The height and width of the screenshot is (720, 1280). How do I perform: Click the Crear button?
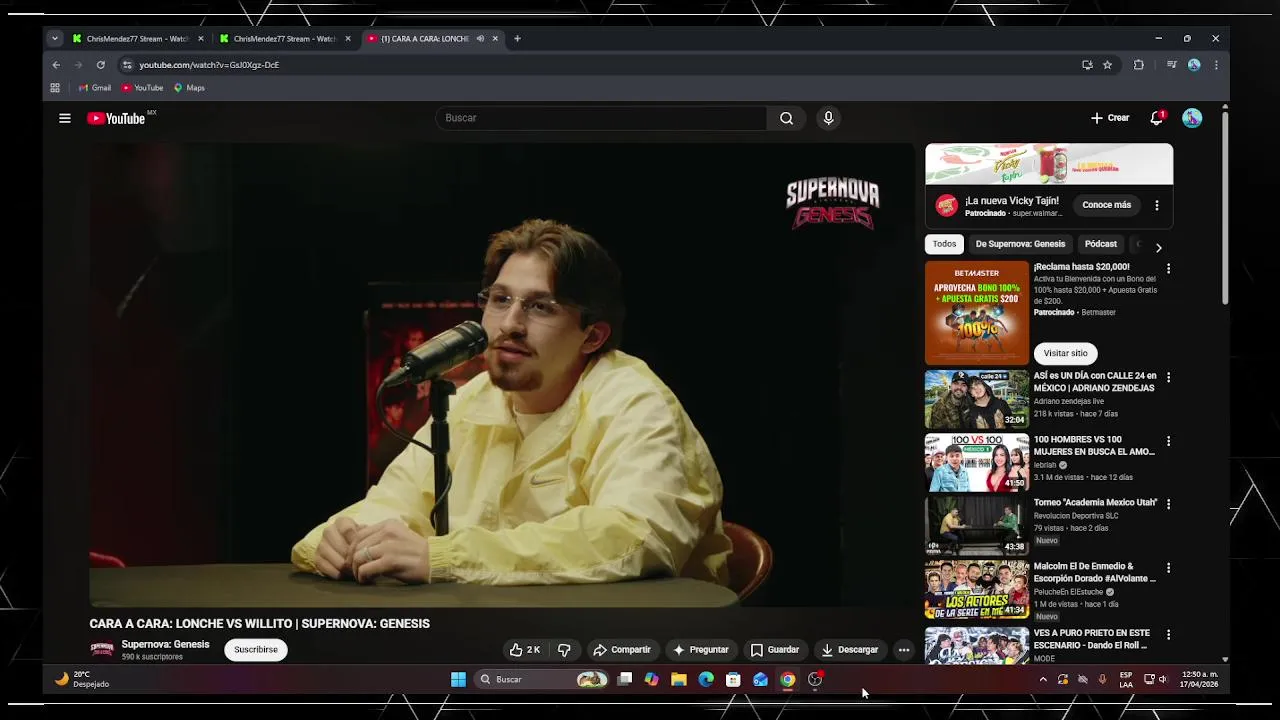point(1110,118)
